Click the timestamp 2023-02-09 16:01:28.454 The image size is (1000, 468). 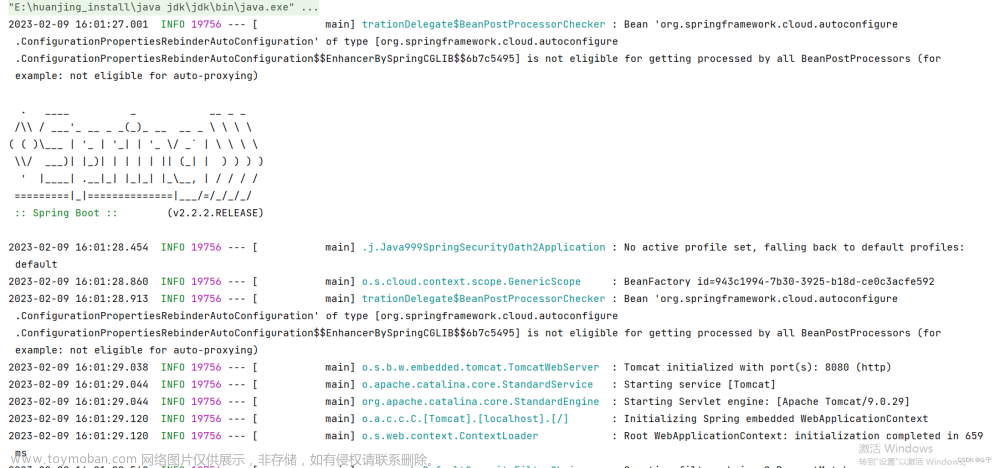tap(78, 247)
